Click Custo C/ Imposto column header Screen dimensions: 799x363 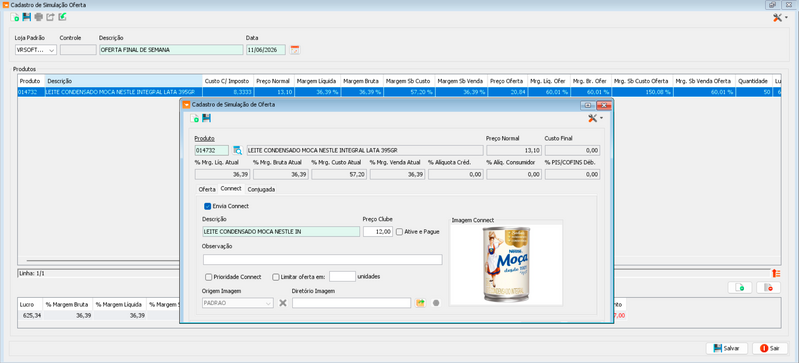tap(228, 81)
